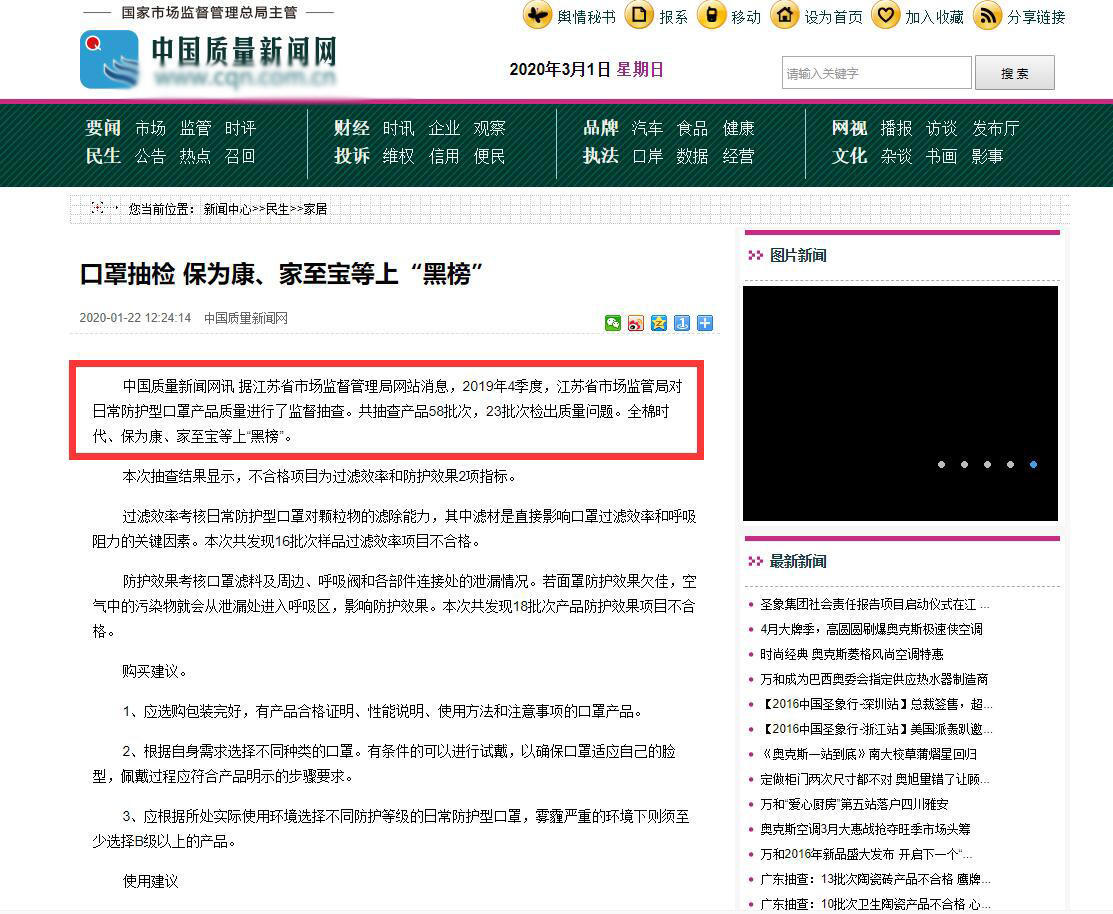1113x914 pixels.
Task: Open the 移动 mobile icon
Action: point(712,16)
